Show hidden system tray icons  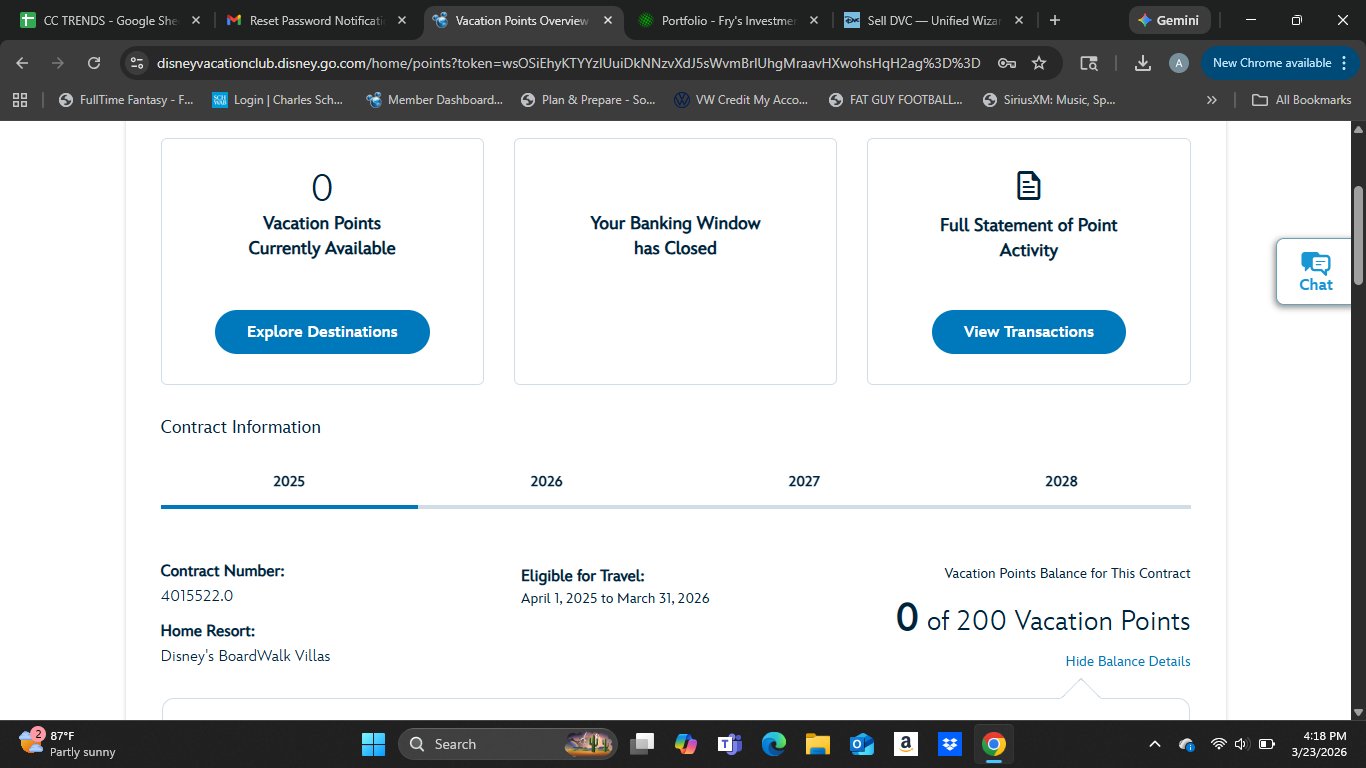point(1154,744)
